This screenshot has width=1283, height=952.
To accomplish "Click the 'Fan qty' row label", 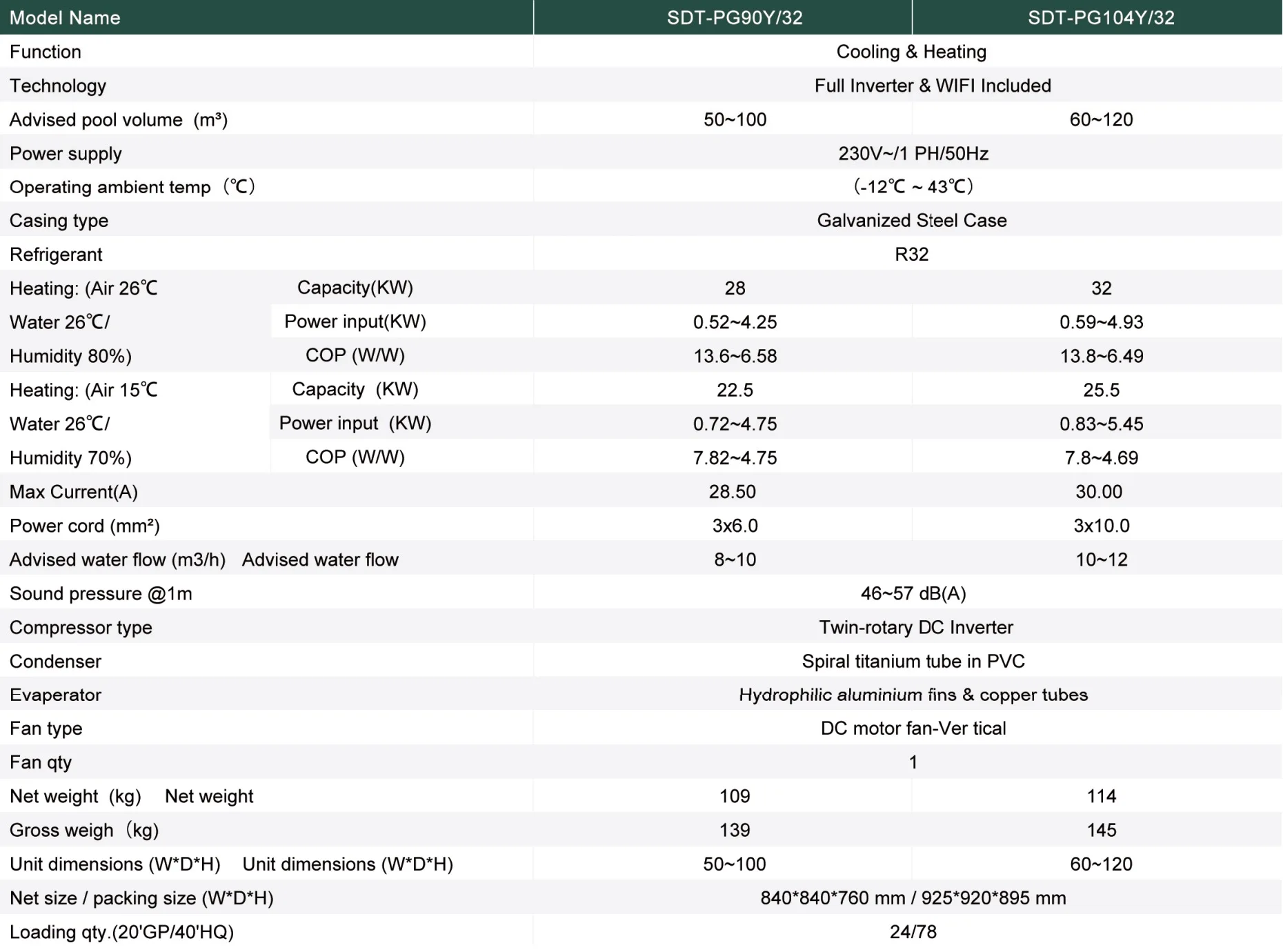I will click(41, 762).
